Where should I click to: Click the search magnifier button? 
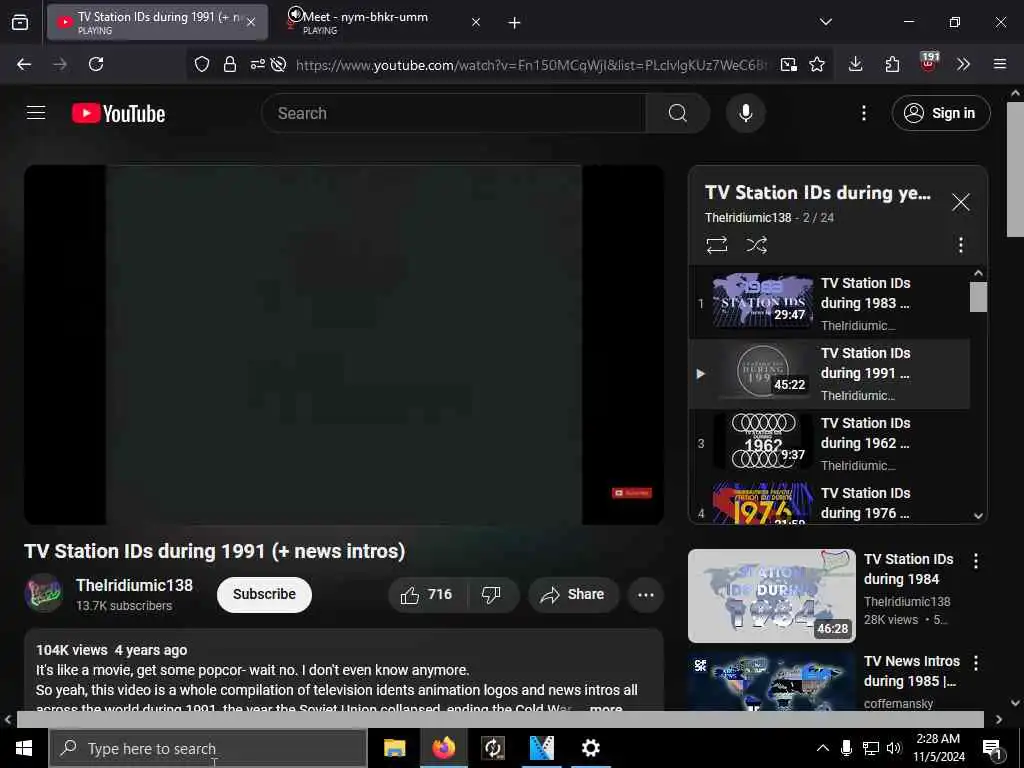click(677, 113)
